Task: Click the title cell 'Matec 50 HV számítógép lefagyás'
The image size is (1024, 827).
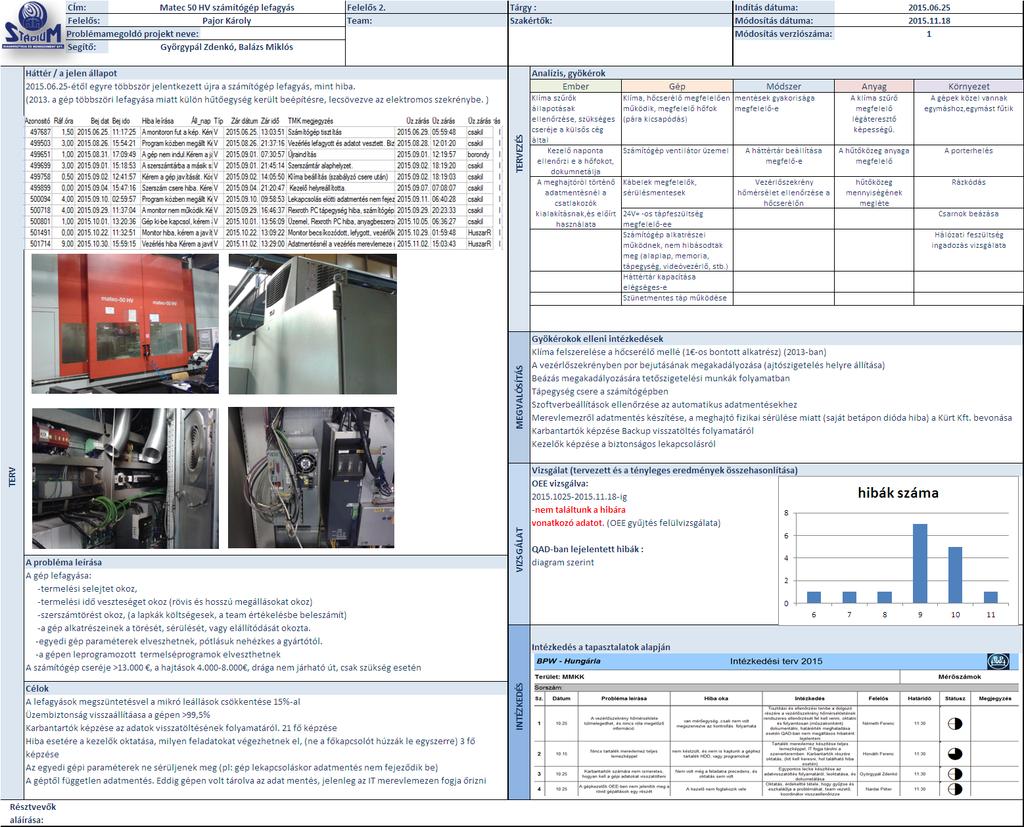Action: tap(227, 8)
